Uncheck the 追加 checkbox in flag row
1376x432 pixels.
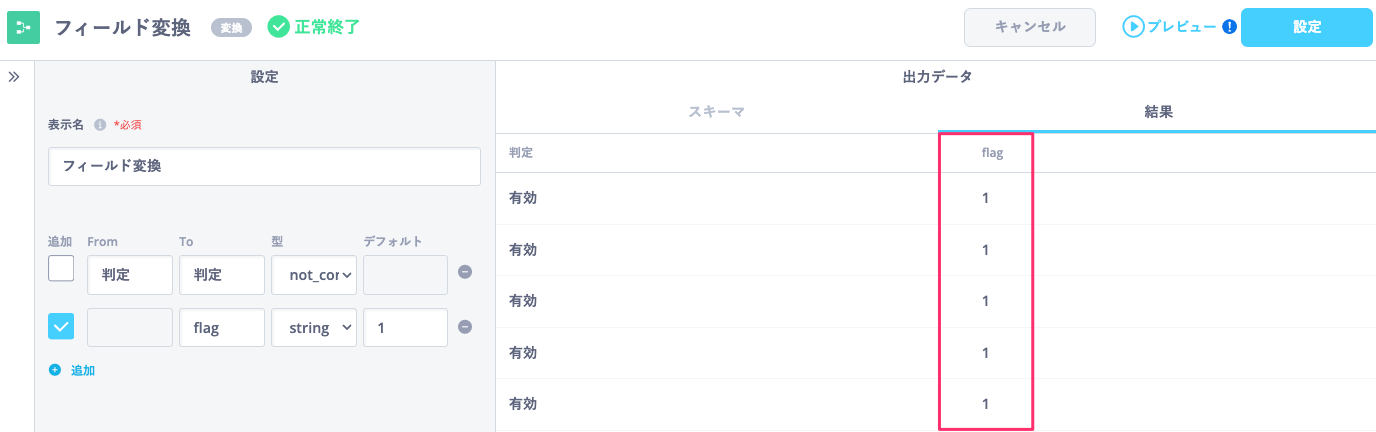[x=61, y=326]
